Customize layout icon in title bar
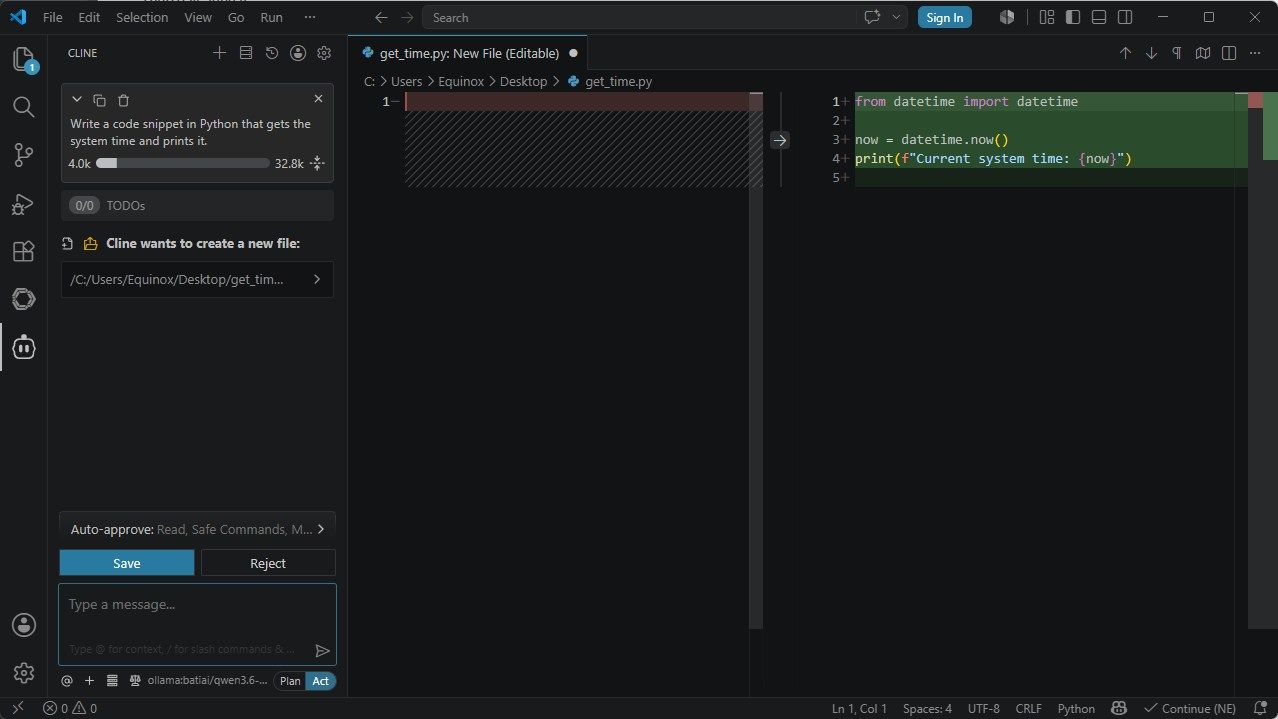Viewport: 1278px width, 719px height. 1047,17
